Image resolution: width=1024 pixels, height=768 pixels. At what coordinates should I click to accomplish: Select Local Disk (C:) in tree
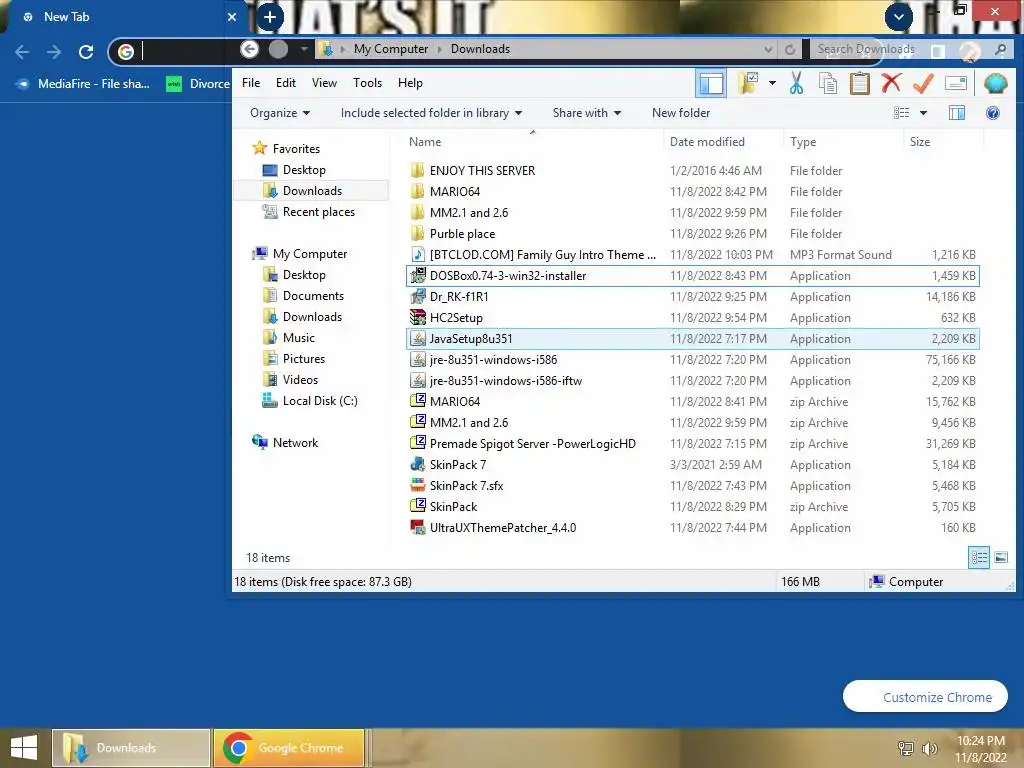pos(320,401)
